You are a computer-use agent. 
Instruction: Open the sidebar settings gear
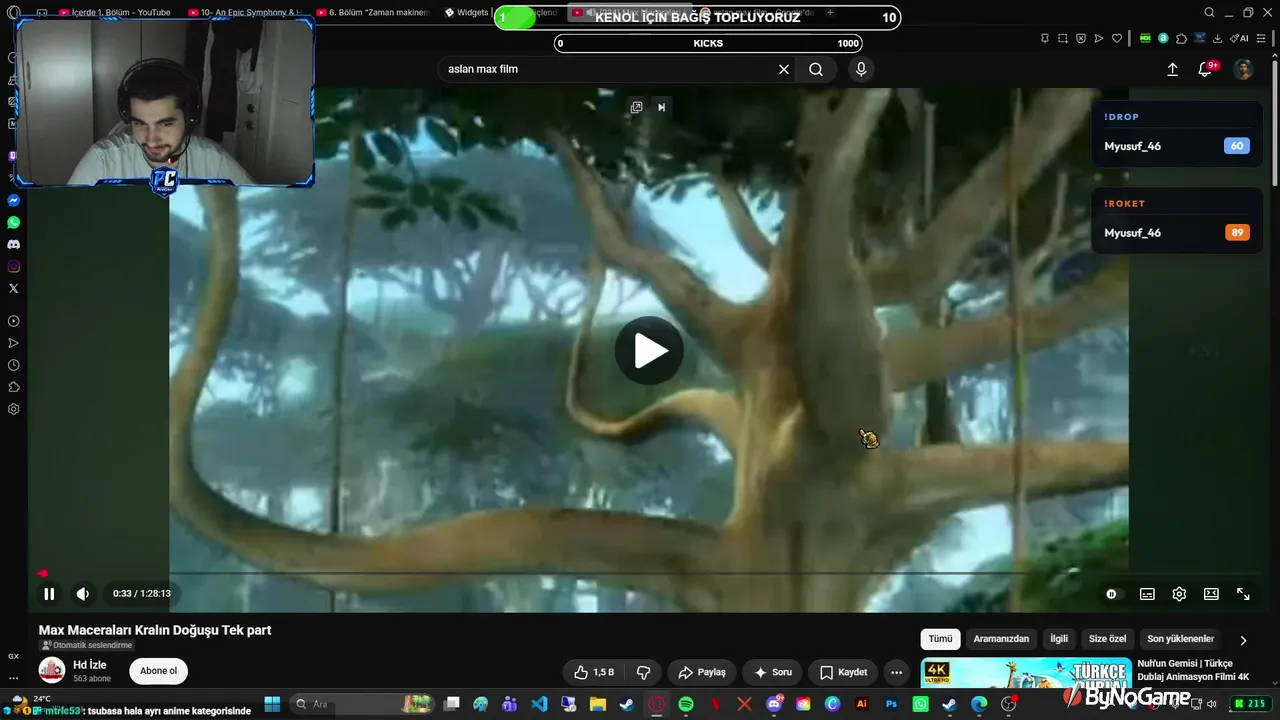point(14,409)
